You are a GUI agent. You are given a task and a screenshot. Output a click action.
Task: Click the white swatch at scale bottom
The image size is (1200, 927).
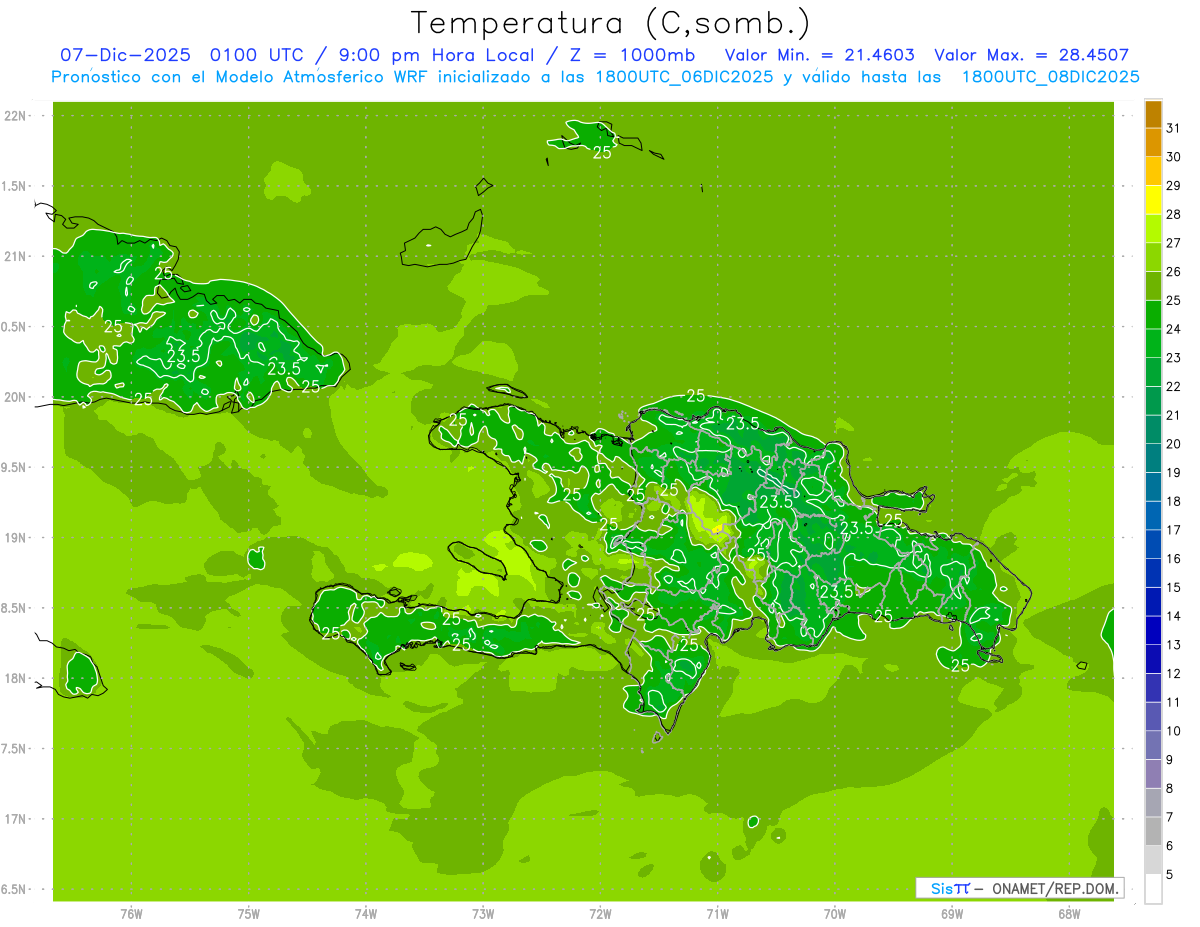[x=1153, y=889]
